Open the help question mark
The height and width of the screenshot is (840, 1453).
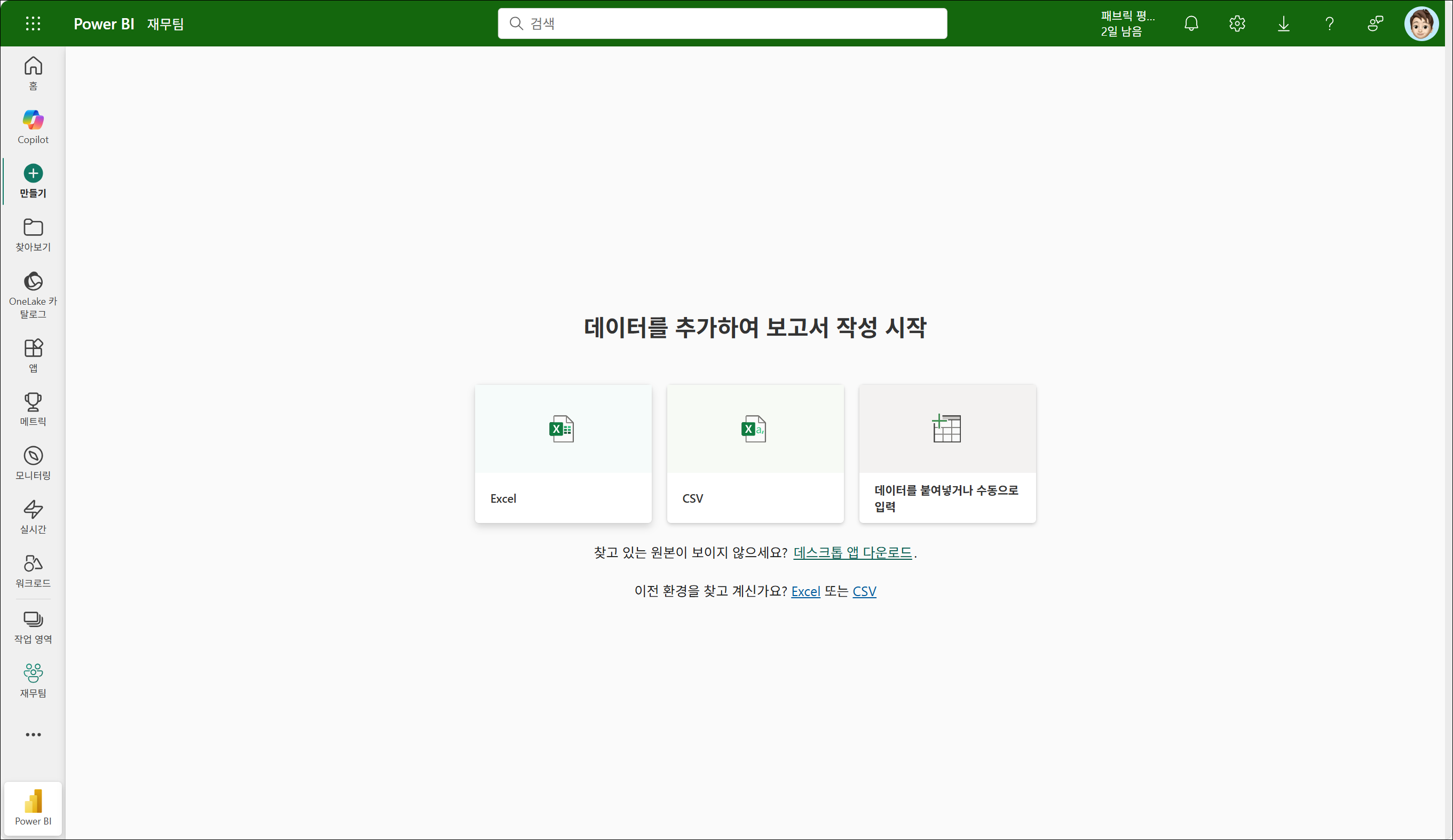pyautogui.click(x=1329, y=23)
